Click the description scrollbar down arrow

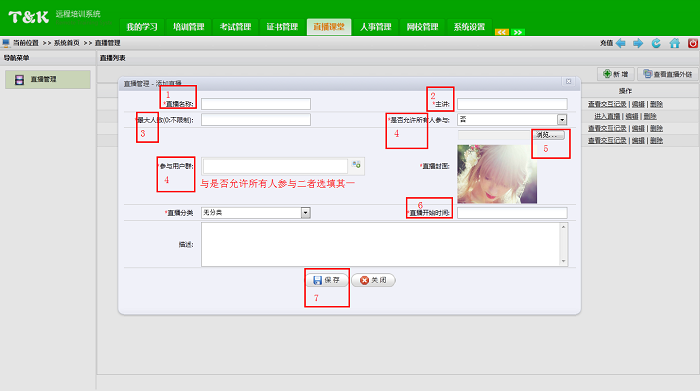(563, 261)
